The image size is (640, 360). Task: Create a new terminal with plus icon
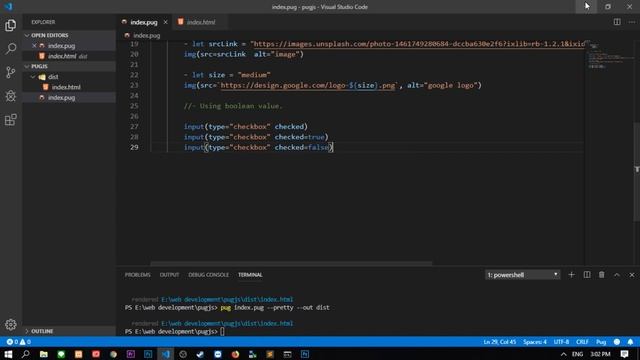571,275
